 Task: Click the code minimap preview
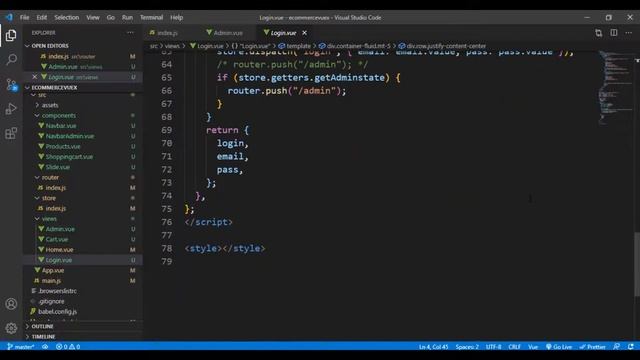point(615,87)
